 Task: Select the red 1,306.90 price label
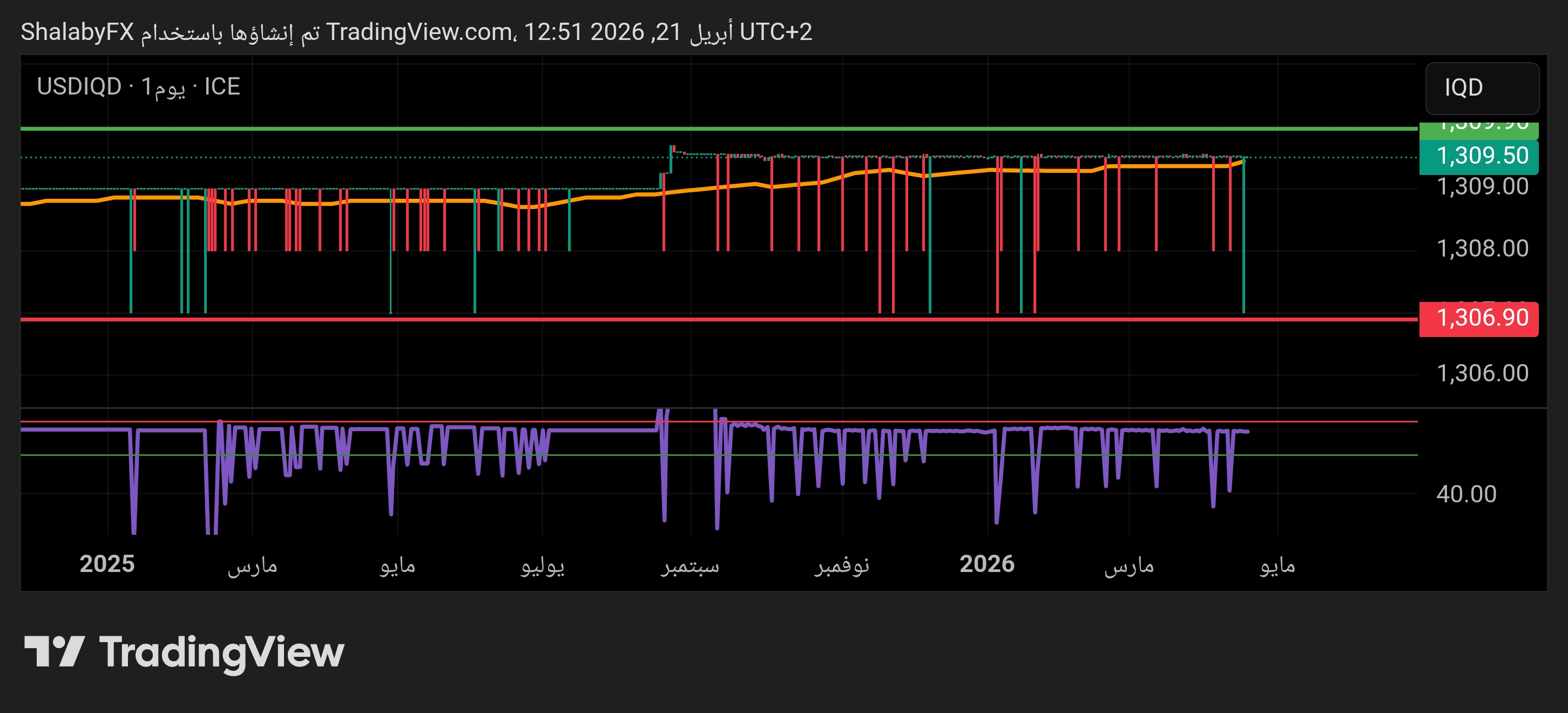point(1478,319)
